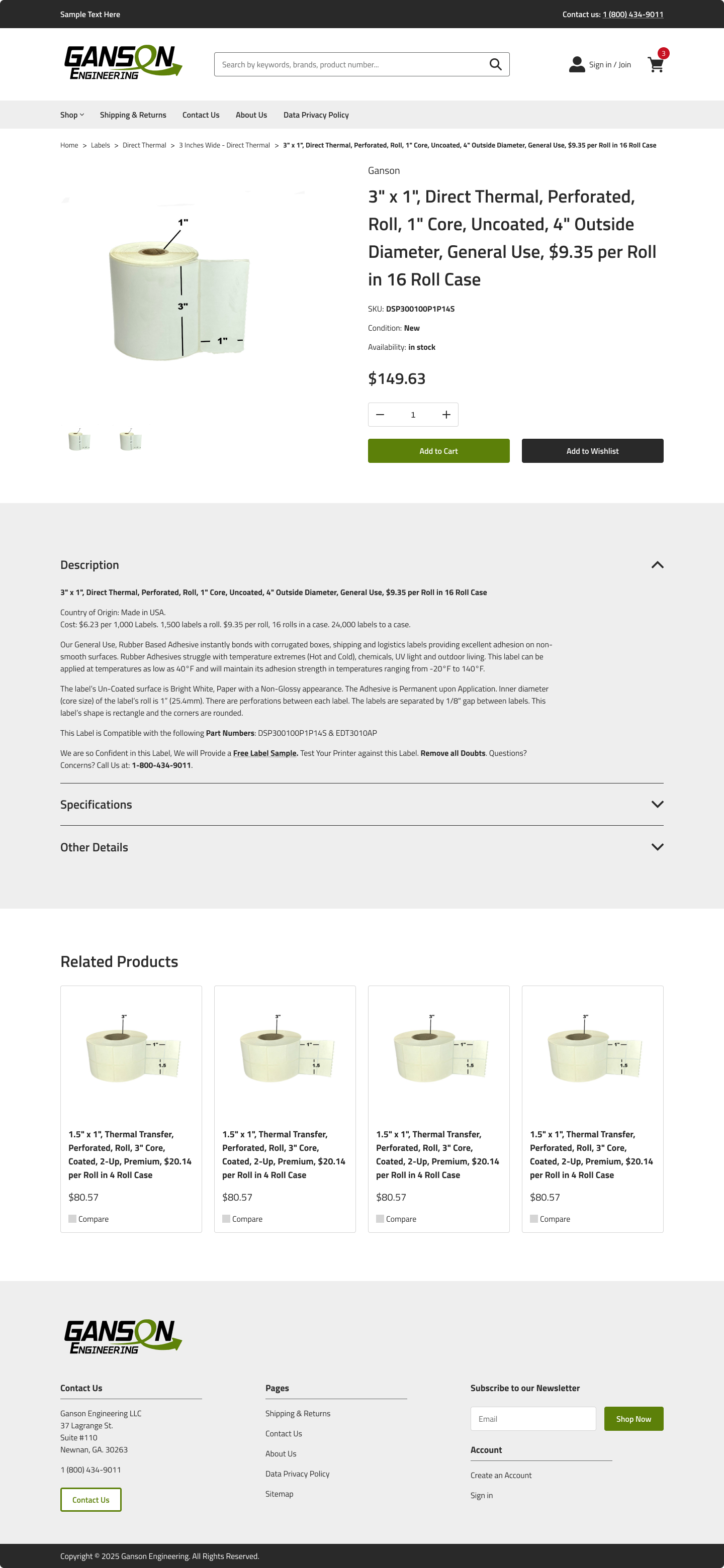Click the Ganson Engineering footer logo
The image size is (724, 1568).
(123, 1337)
